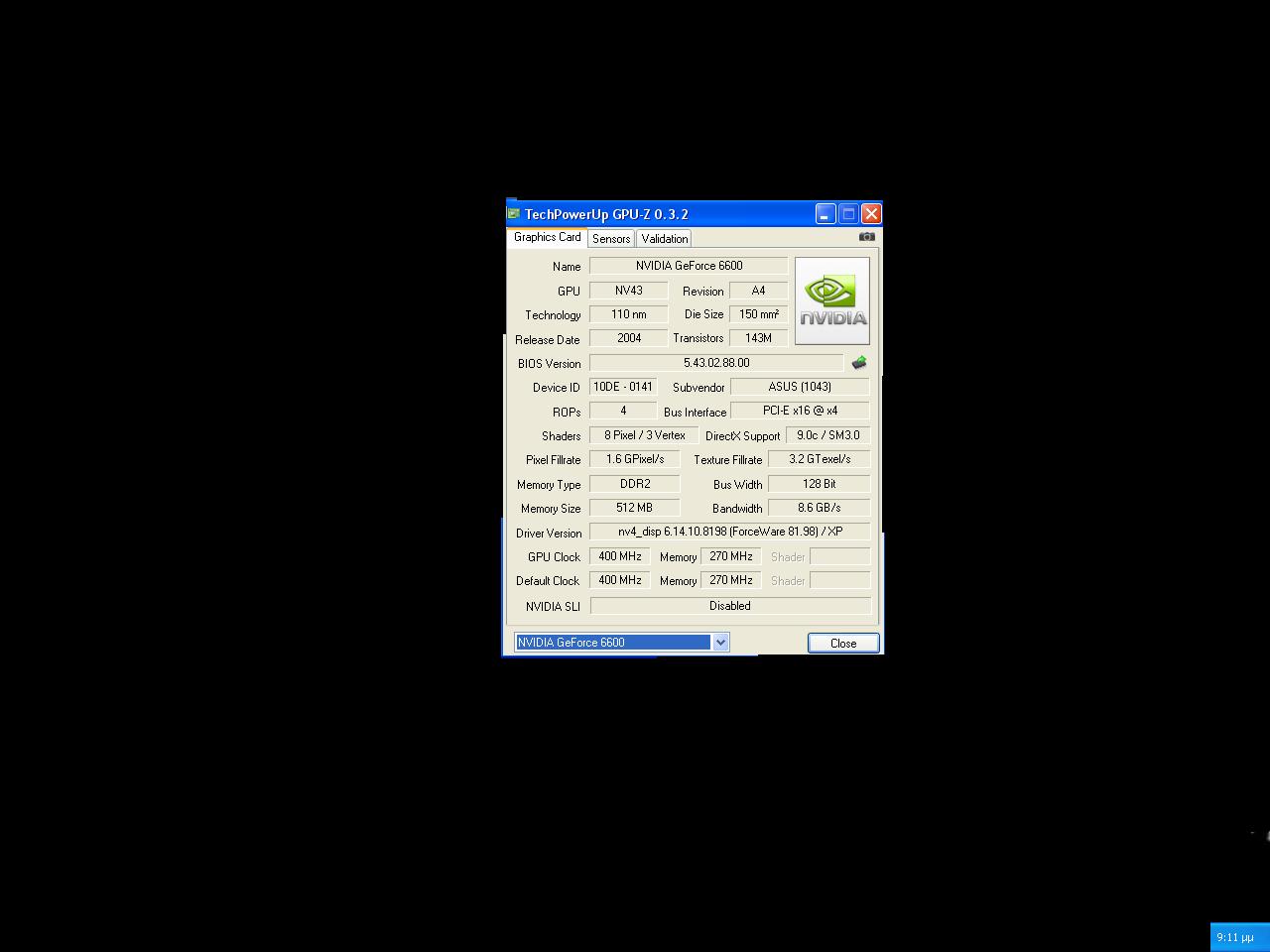Click the BIOS Version field 5.43.02.88.00
Image resolution: width=1270 pixels, height=952 pixels.
(716, 363)
